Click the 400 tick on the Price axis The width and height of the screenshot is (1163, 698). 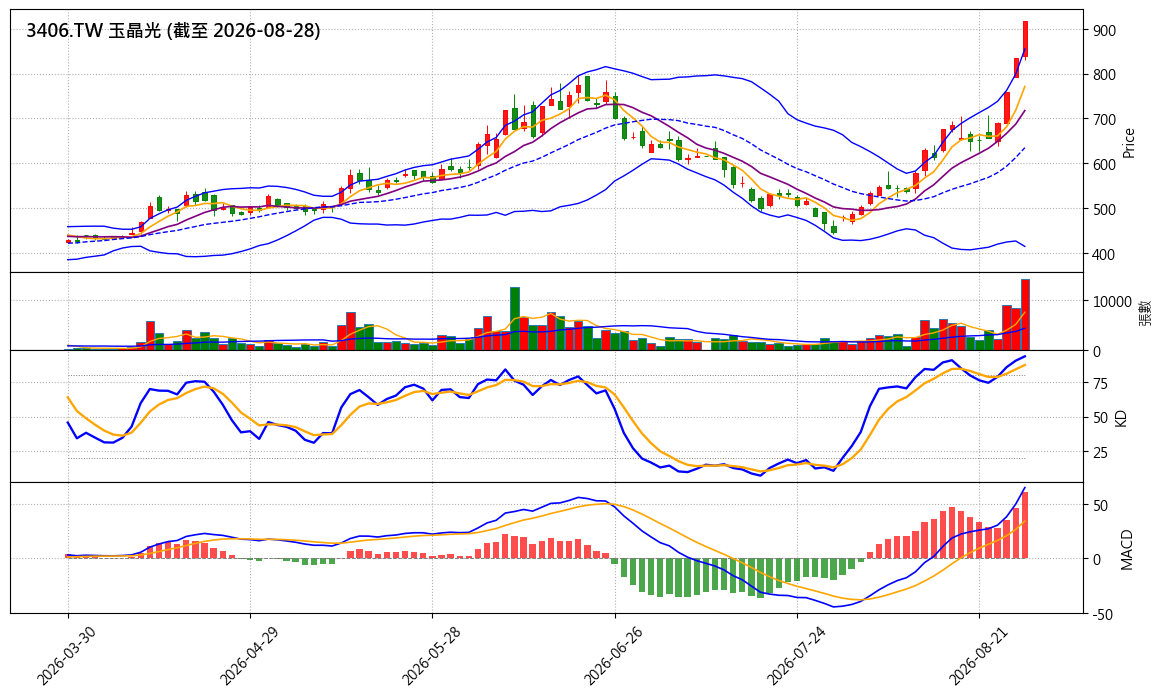1104,254
